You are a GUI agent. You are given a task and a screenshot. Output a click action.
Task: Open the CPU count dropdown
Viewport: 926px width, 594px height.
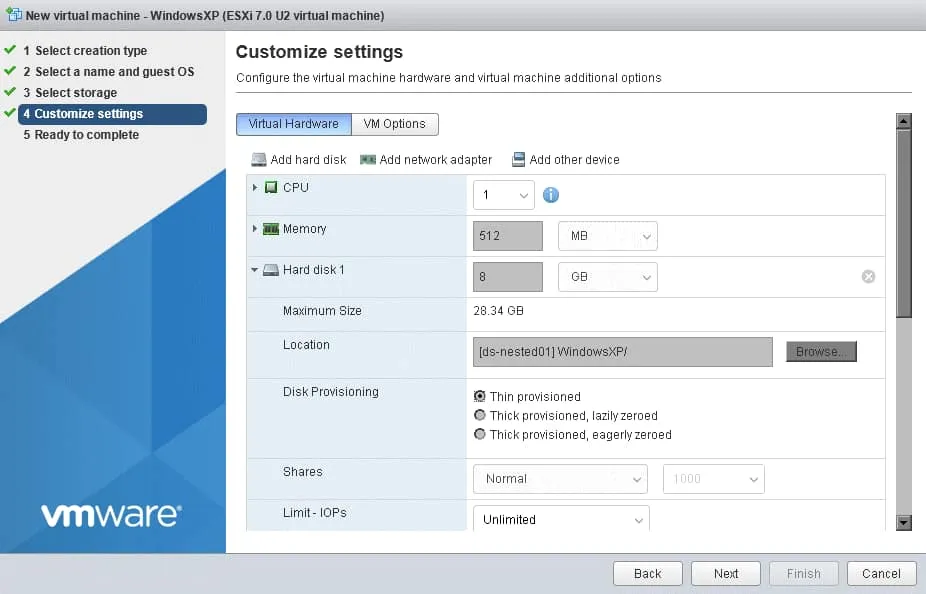click(504, 195)
